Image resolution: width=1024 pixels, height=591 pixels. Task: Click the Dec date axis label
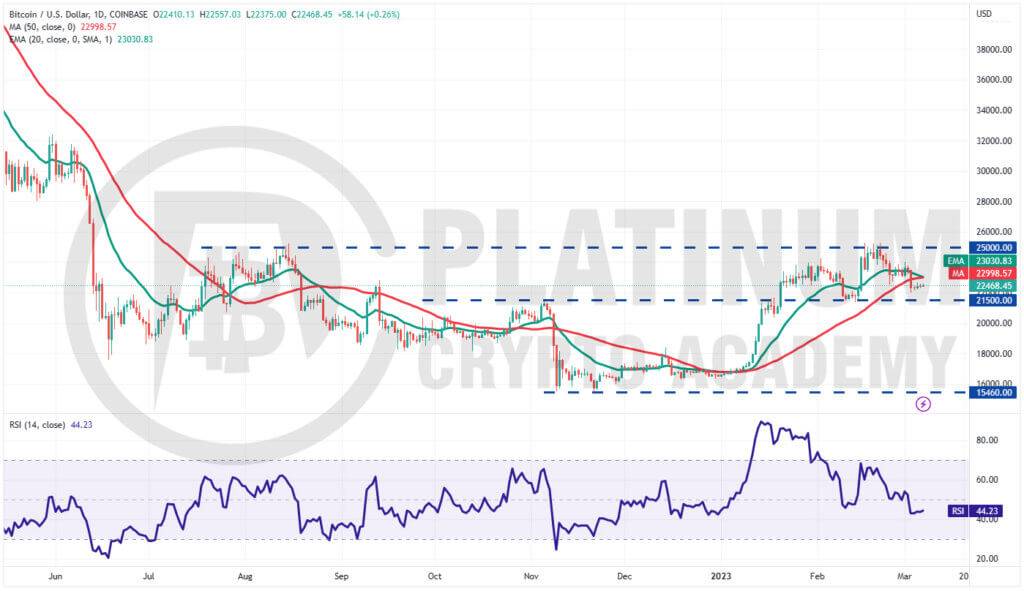click(624, 576)
